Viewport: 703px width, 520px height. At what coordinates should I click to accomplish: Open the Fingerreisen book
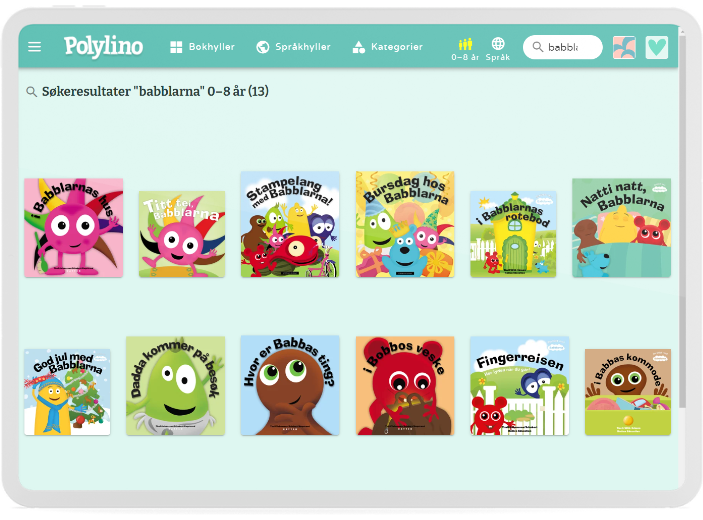pos(519,385)
